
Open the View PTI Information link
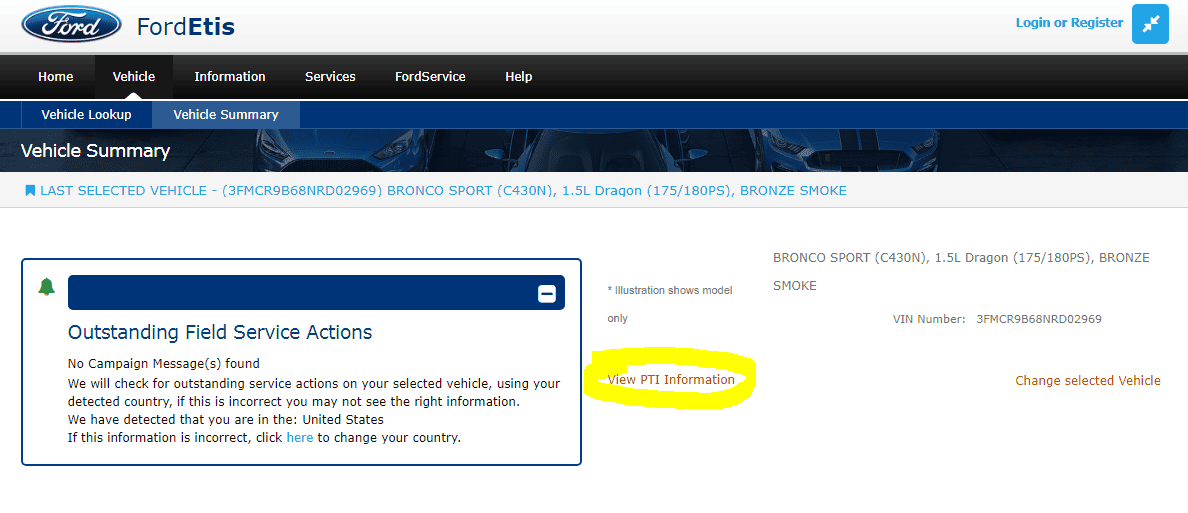pos(671,380)
